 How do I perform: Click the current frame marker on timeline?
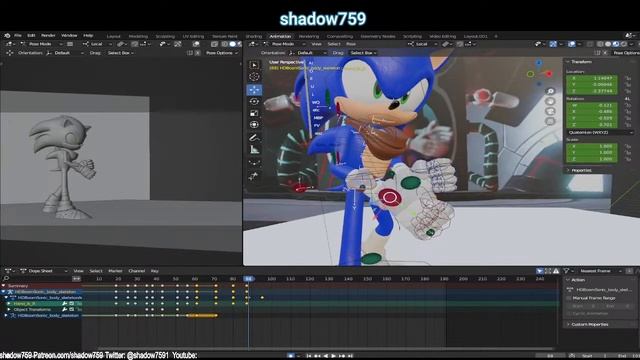click(249, 278)
